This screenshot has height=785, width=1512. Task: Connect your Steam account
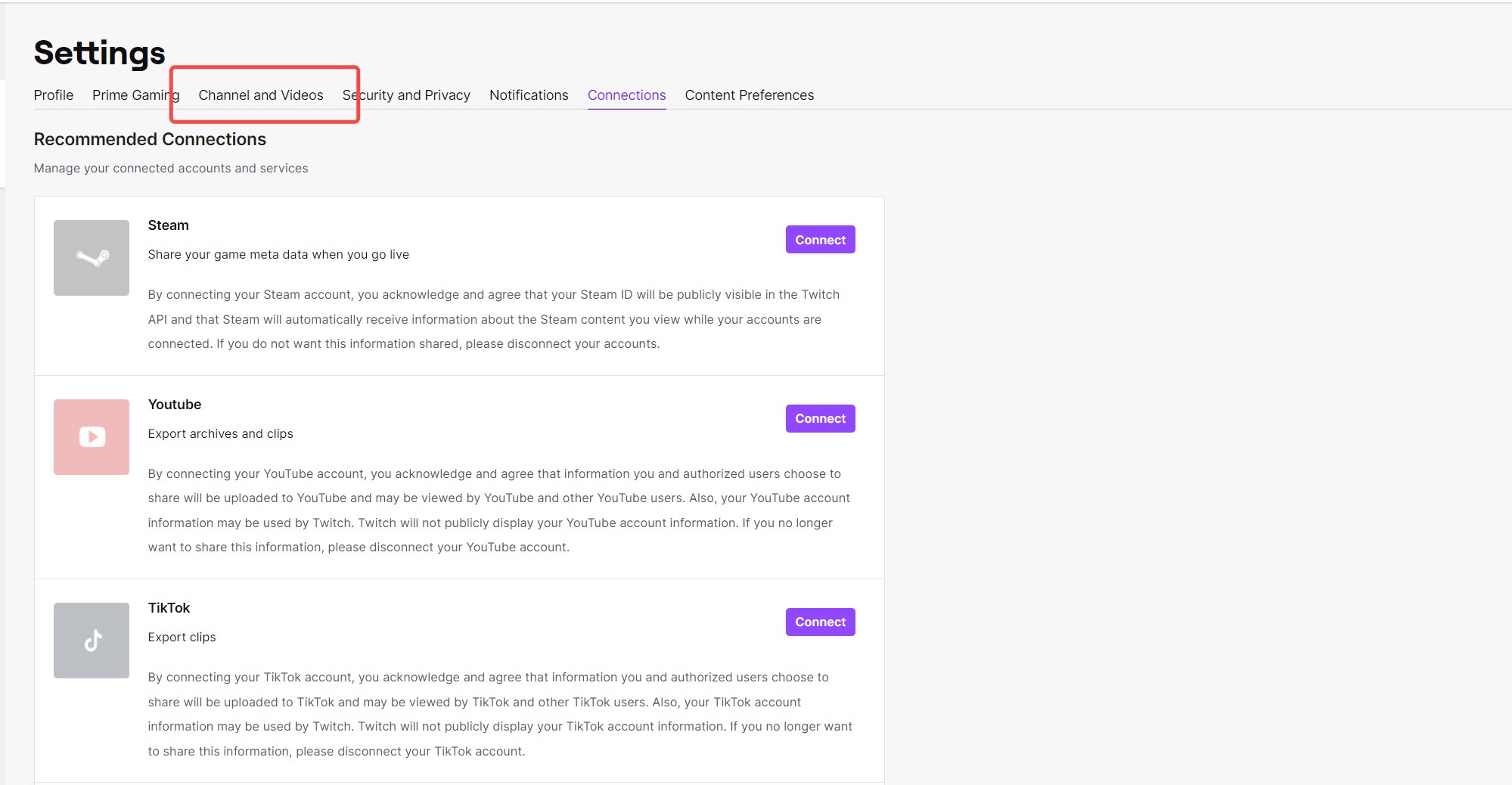[820, 239]
